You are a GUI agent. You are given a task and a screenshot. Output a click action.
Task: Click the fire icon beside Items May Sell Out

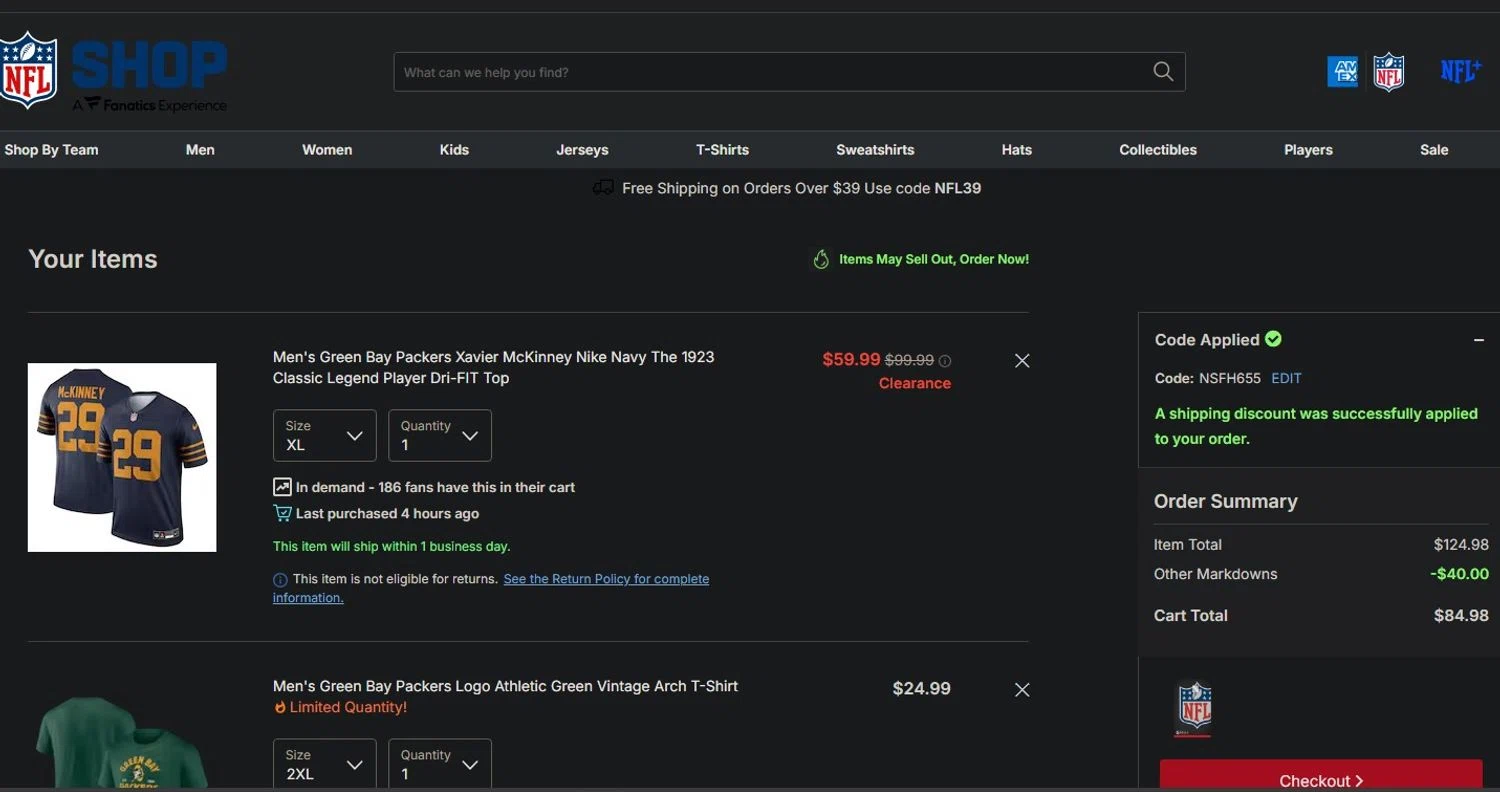point(821,260)
